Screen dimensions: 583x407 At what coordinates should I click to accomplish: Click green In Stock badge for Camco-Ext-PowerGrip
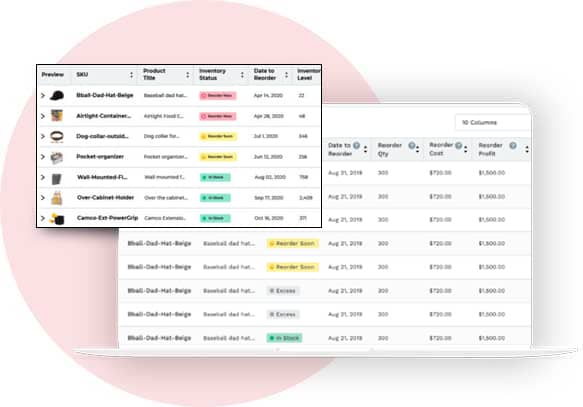click(x=215, y=218)
